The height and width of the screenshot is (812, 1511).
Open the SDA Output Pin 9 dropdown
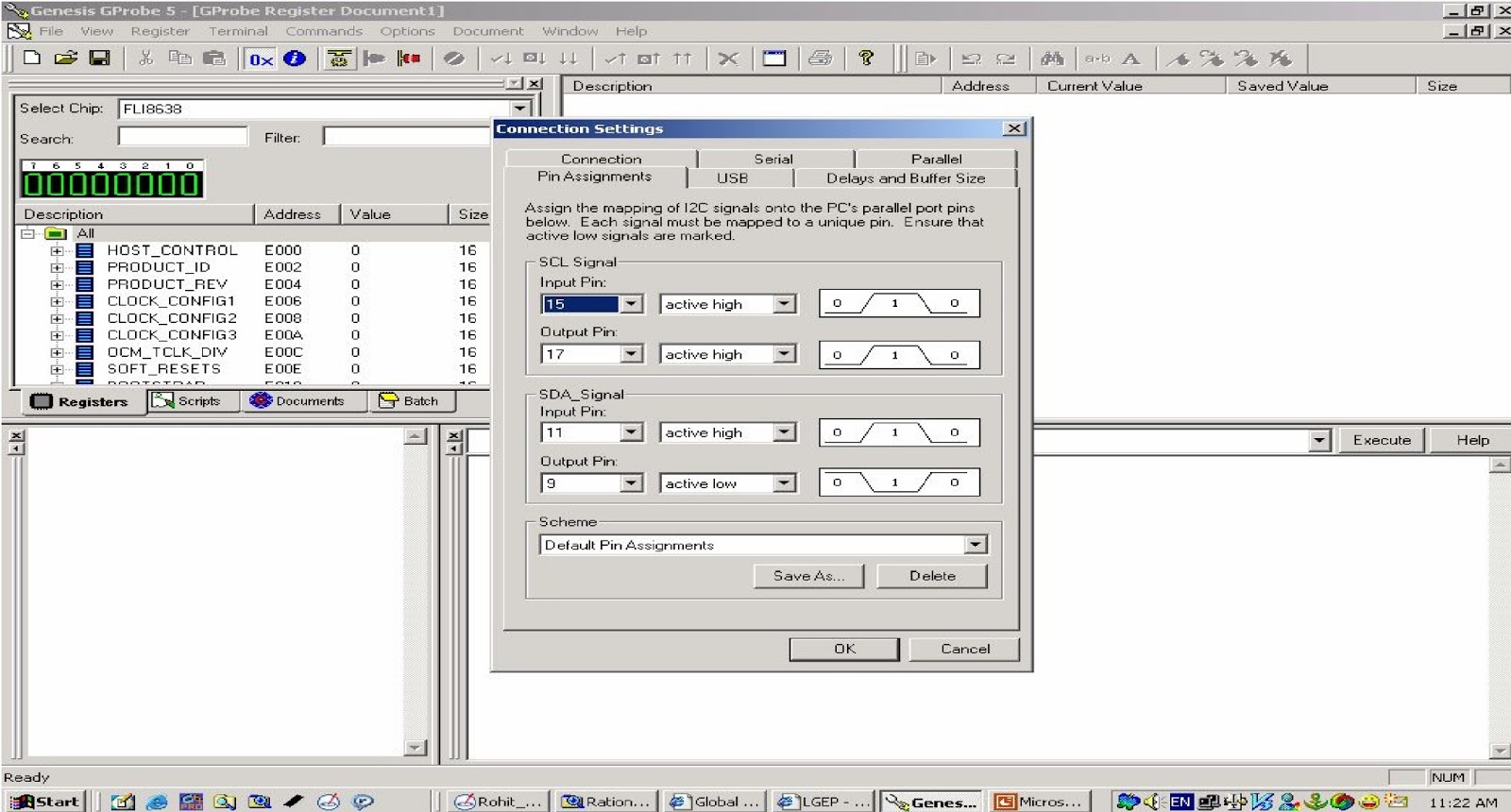click(632, 483)
